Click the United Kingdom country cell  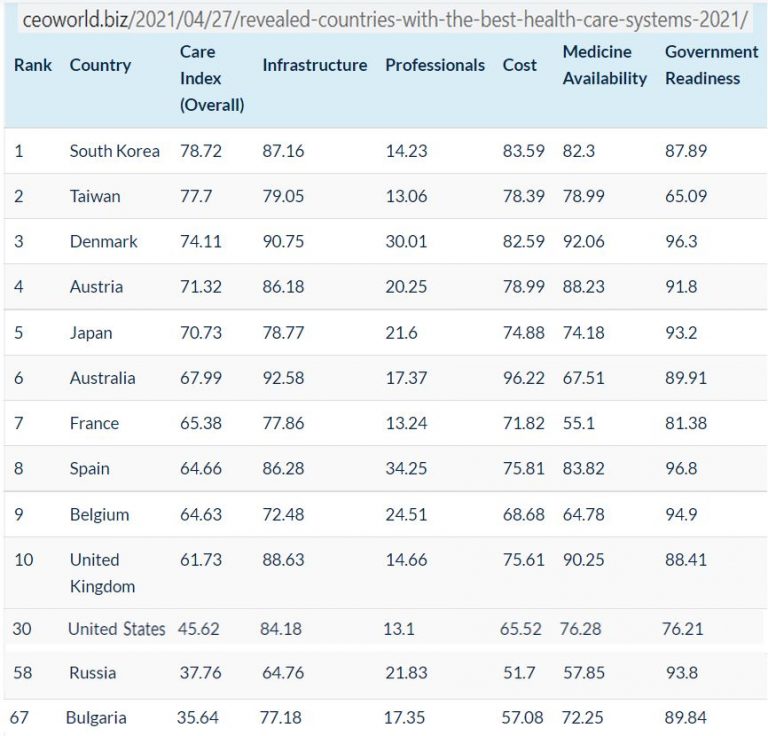pos(101,572)
